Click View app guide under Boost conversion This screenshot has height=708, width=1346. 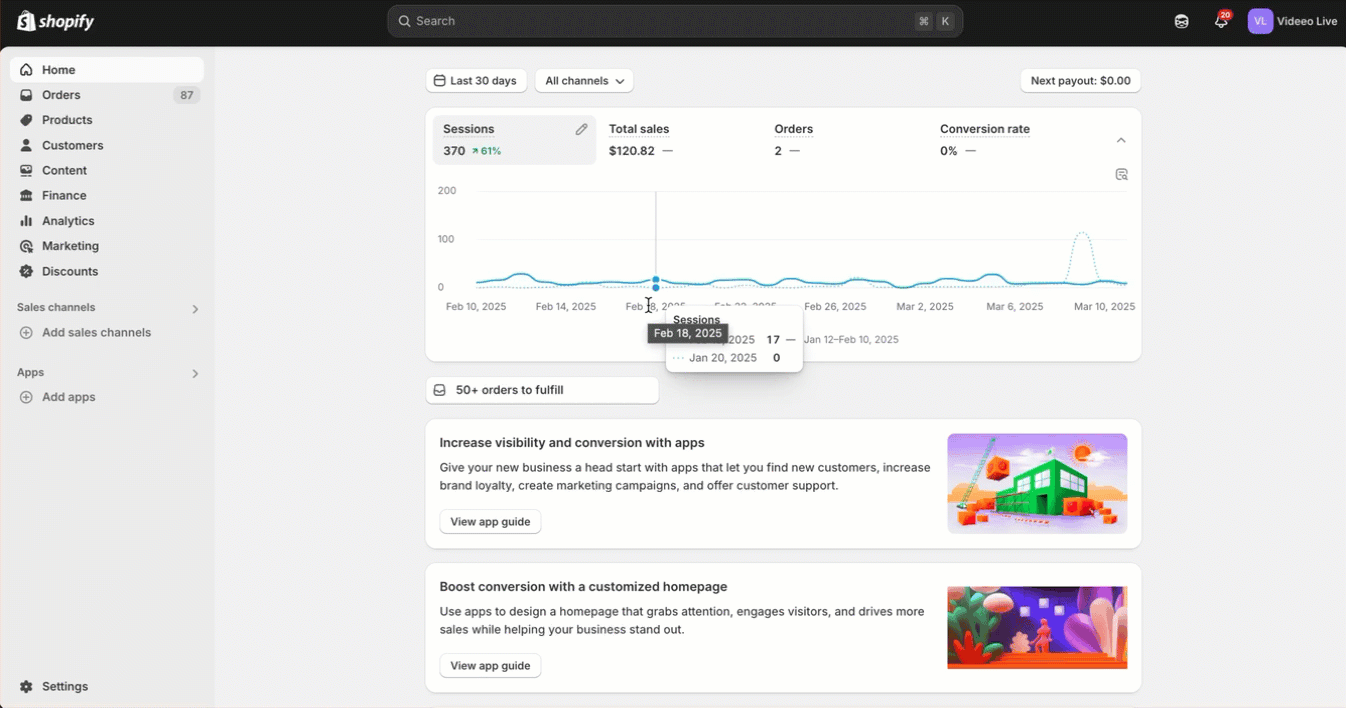coord(490,665)
